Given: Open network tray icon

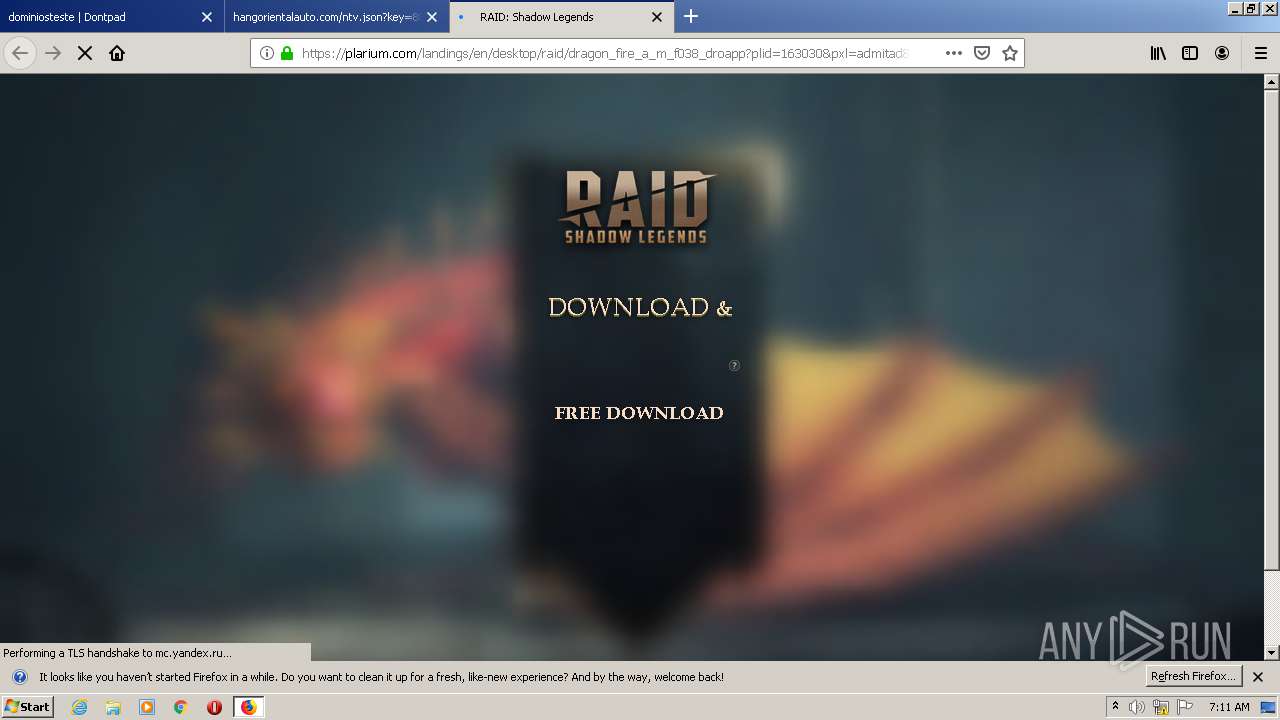Looking at the screenshot, I should pyautogui.click(x=1161, y=707).
